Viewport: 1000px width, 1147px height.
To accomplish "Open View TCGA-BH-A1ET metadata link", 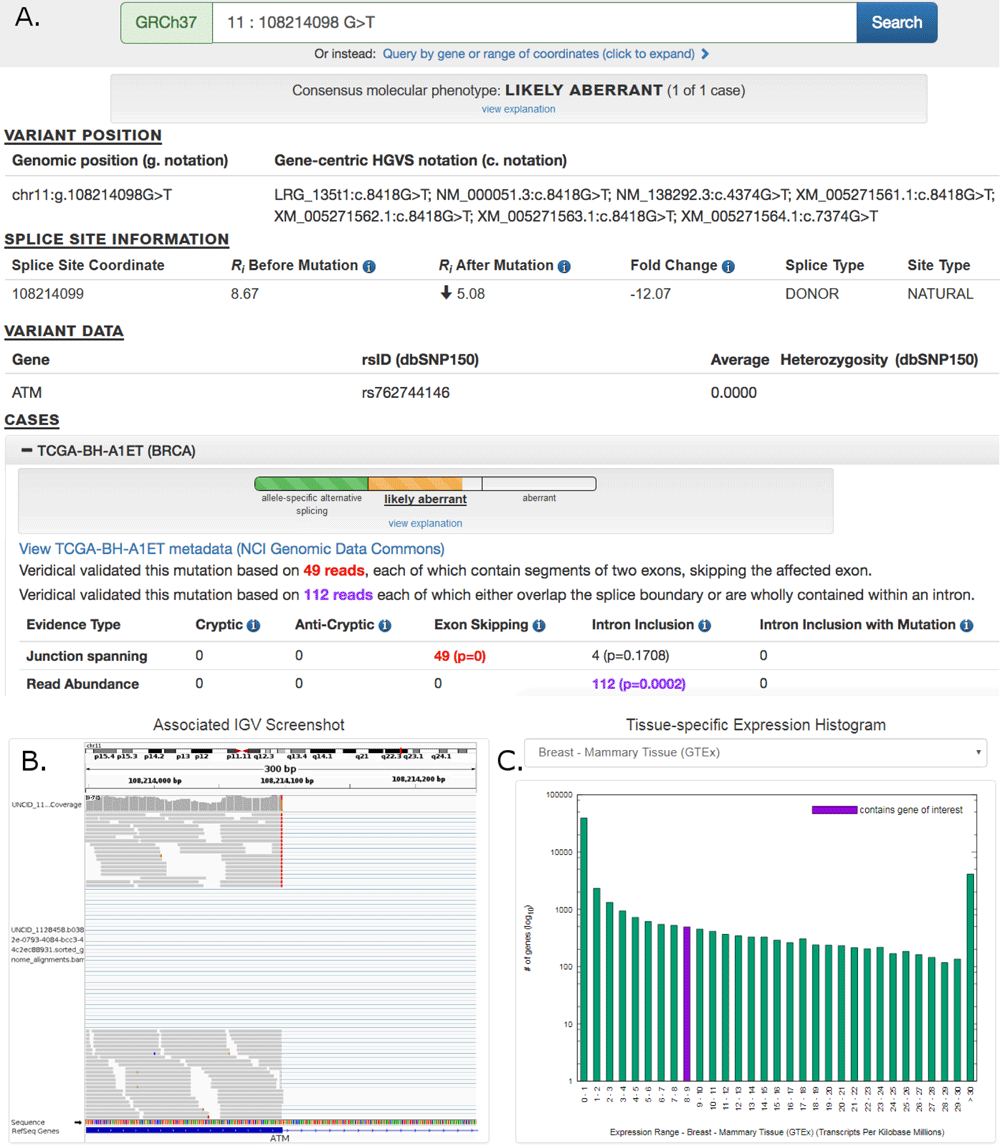I will coord(231,549).
